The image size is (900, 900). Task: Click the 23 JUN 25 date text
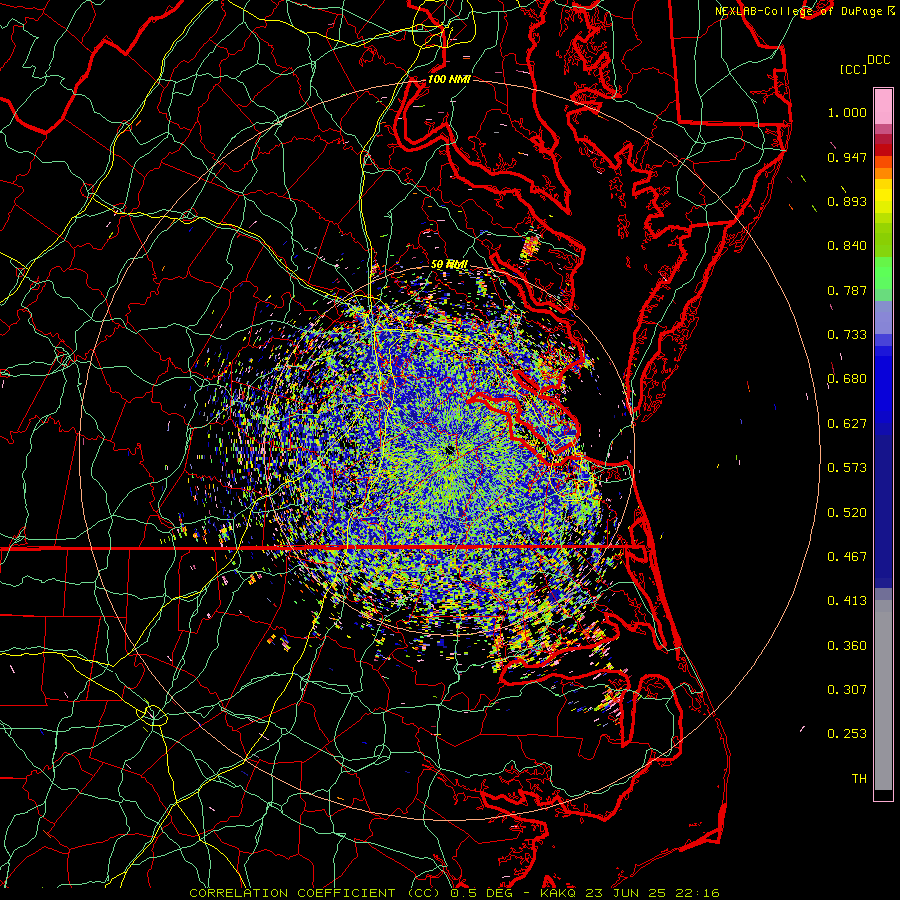click(626, 893)
